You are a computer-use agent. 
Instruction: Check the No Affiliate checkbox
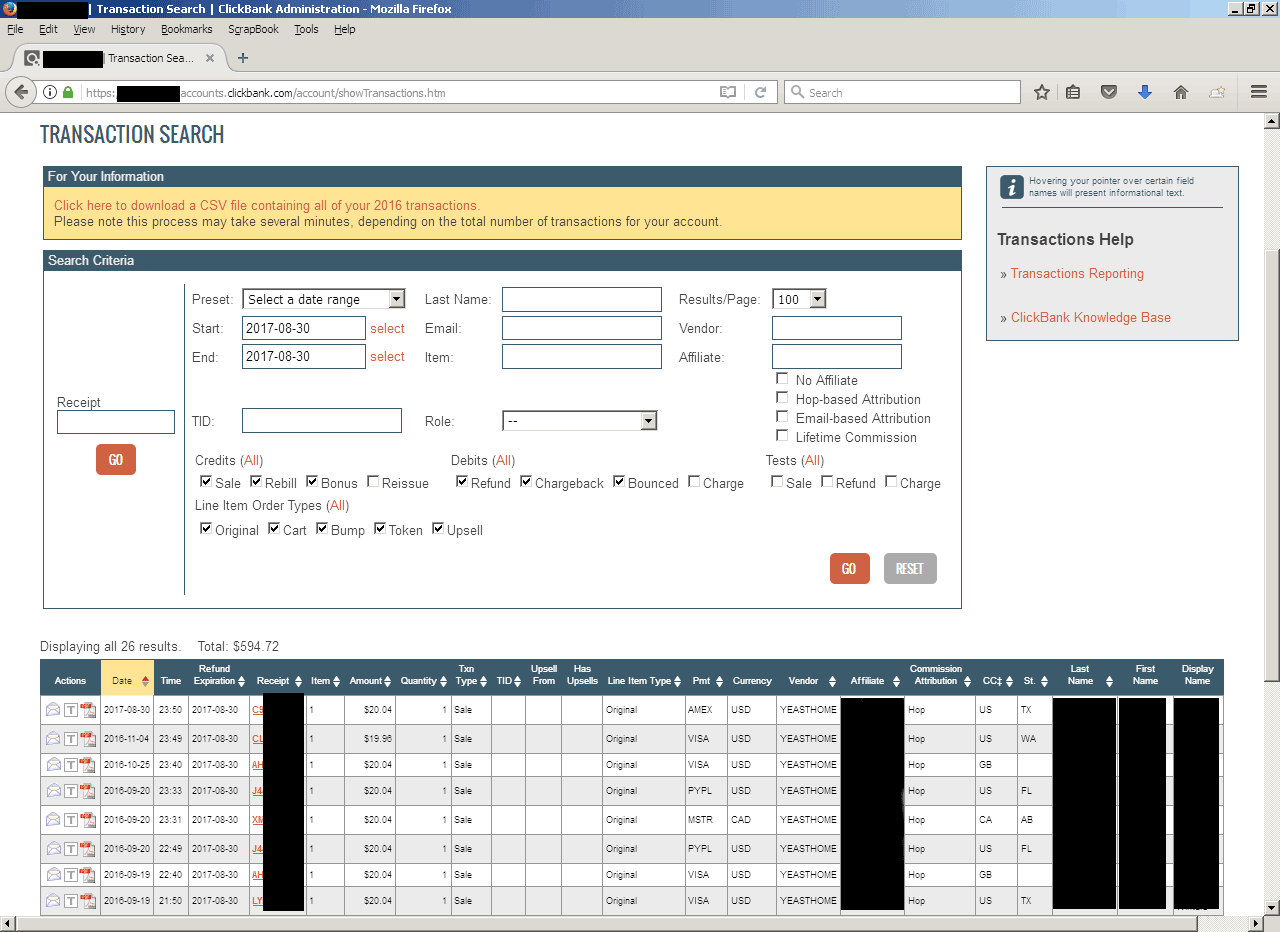pos(782,379)
